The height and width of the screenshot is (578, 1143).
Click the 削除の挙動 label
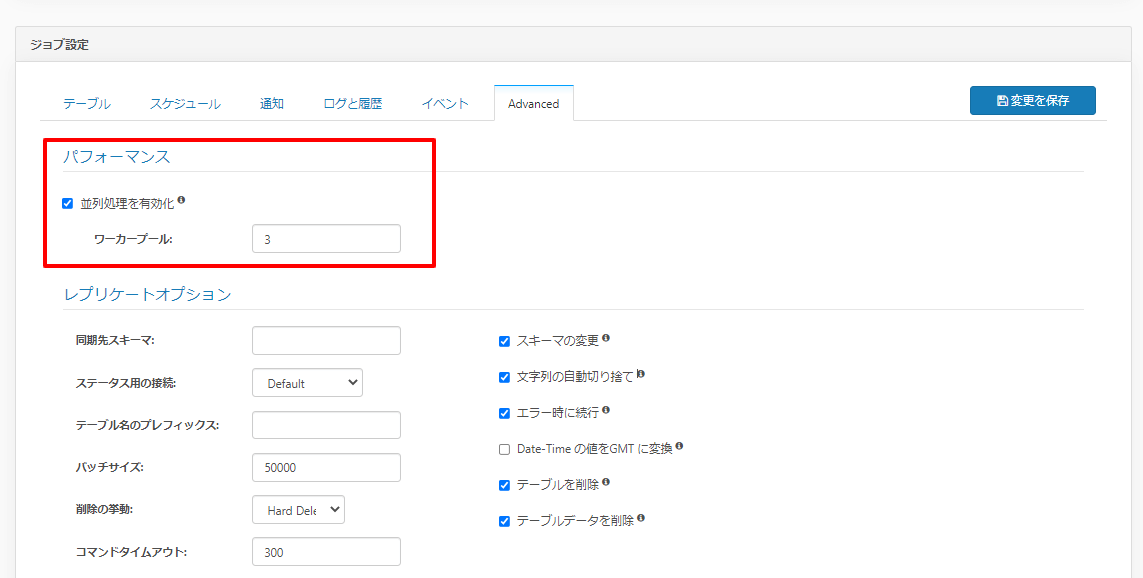pyautogui.click(x=104, y=509)
